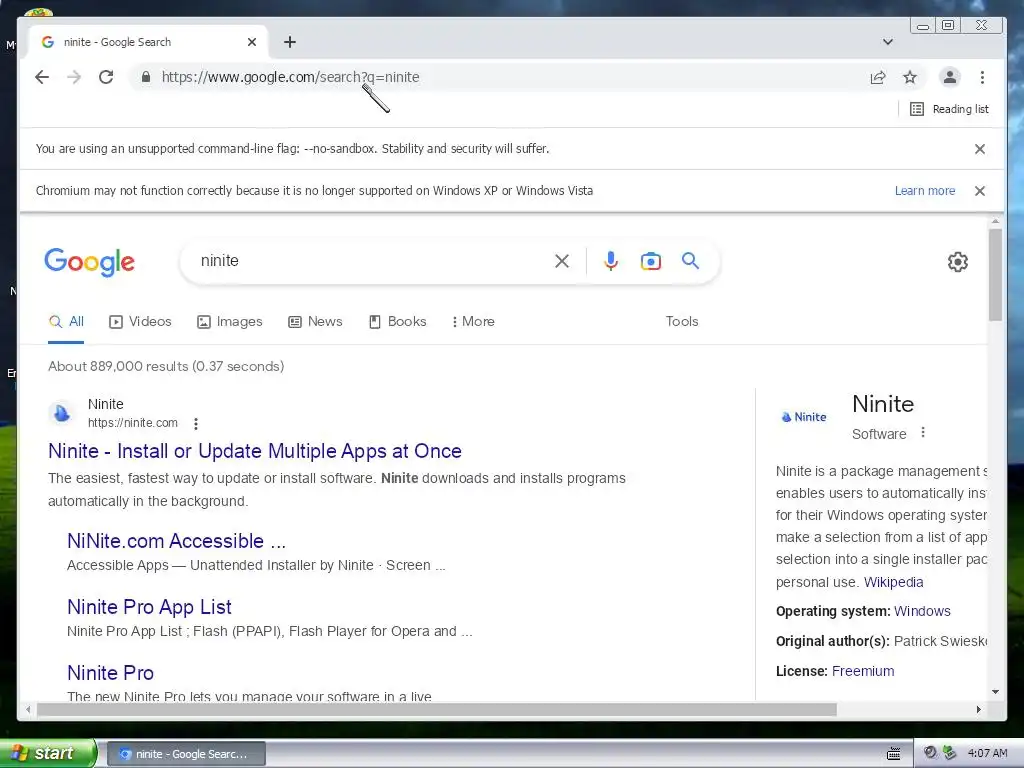
Task: Open Google quick settings gear
Action: (x=957, y=262)
